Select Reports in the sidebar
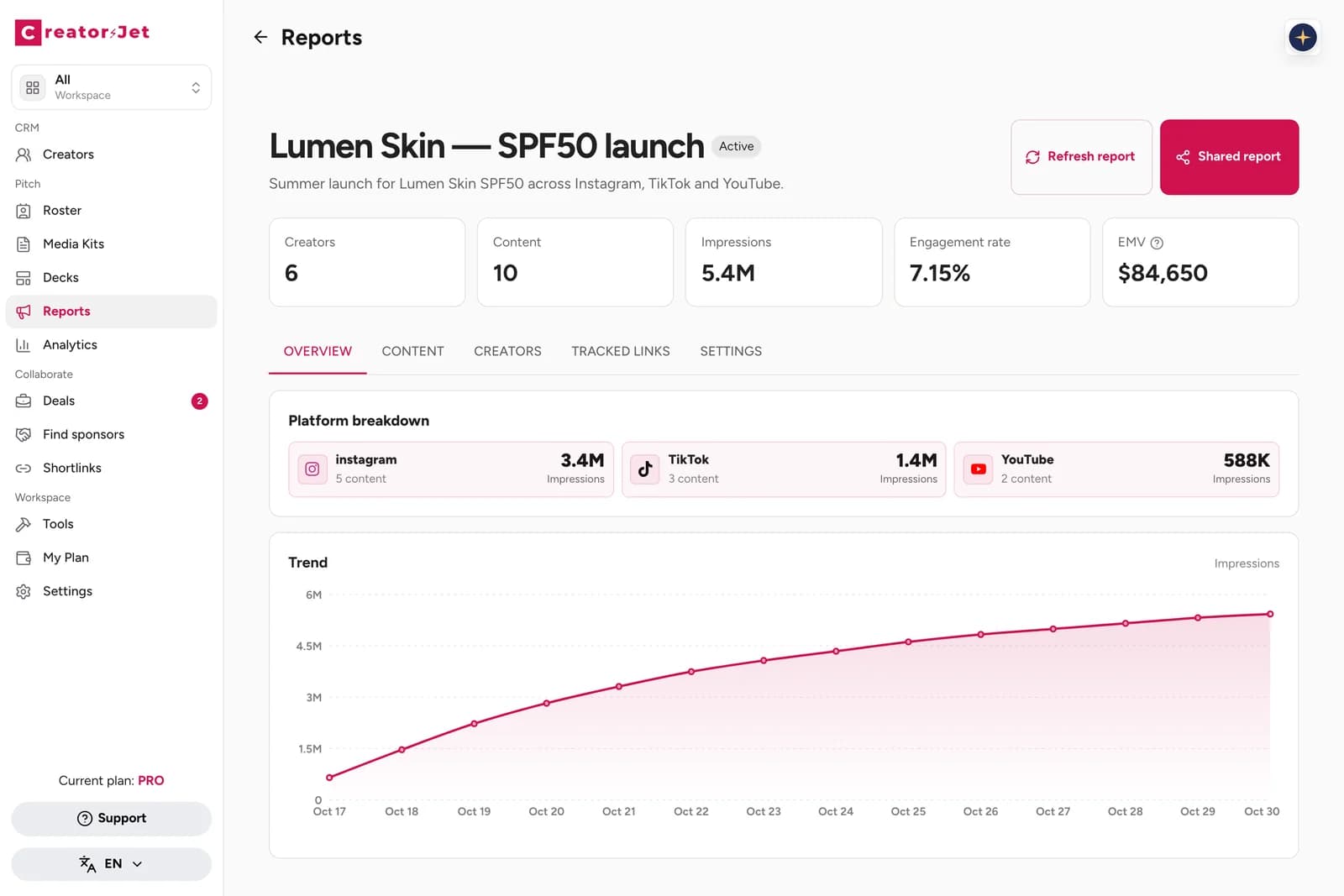 tap(111, 312)
